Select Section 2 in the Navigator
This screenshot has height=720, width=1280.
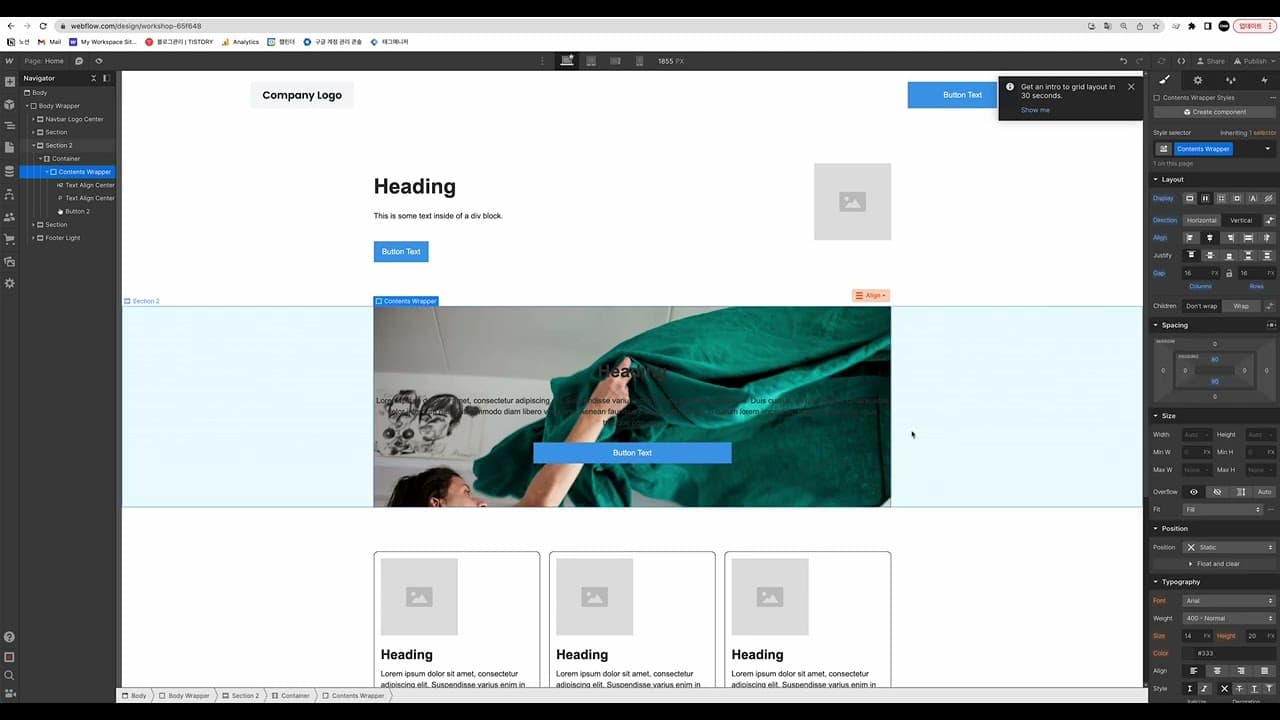point(59,145)
